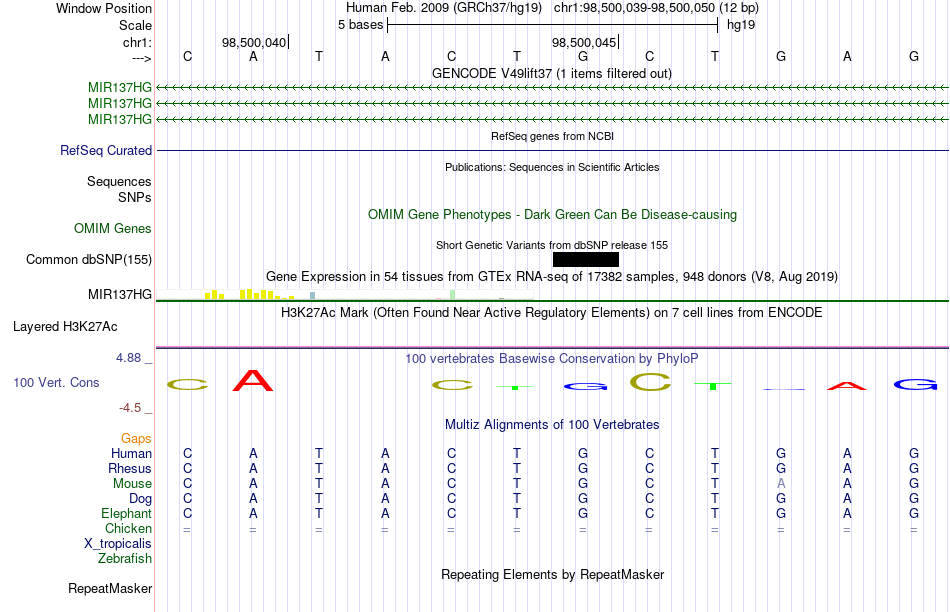Click Human Feb. 2009 (GRCh37/hg19) assembly text
This screenshot has height=612, width=950.
coord(443,8)
